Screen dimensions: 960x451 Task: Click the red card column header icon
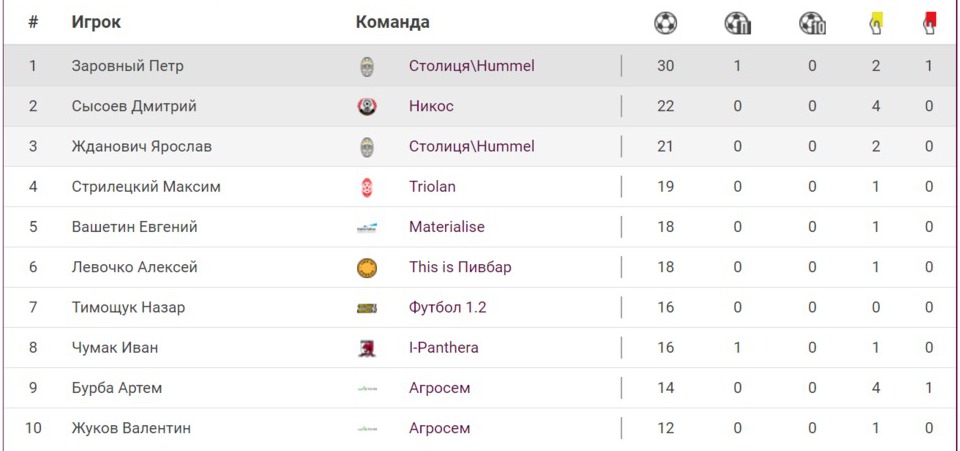click(929, 22)
